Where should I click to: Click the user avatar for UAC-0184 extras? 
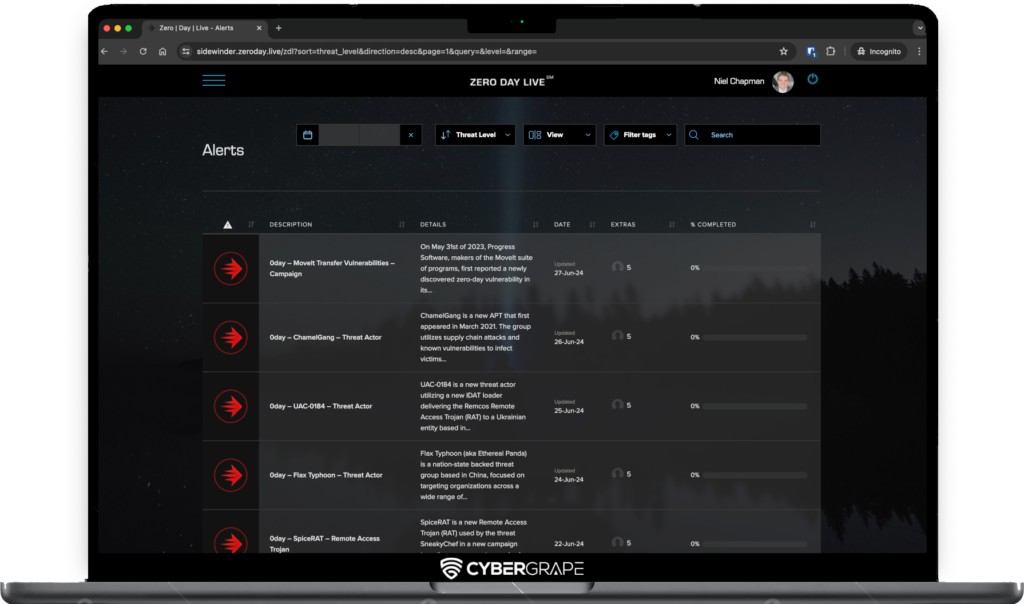point(618,405)
